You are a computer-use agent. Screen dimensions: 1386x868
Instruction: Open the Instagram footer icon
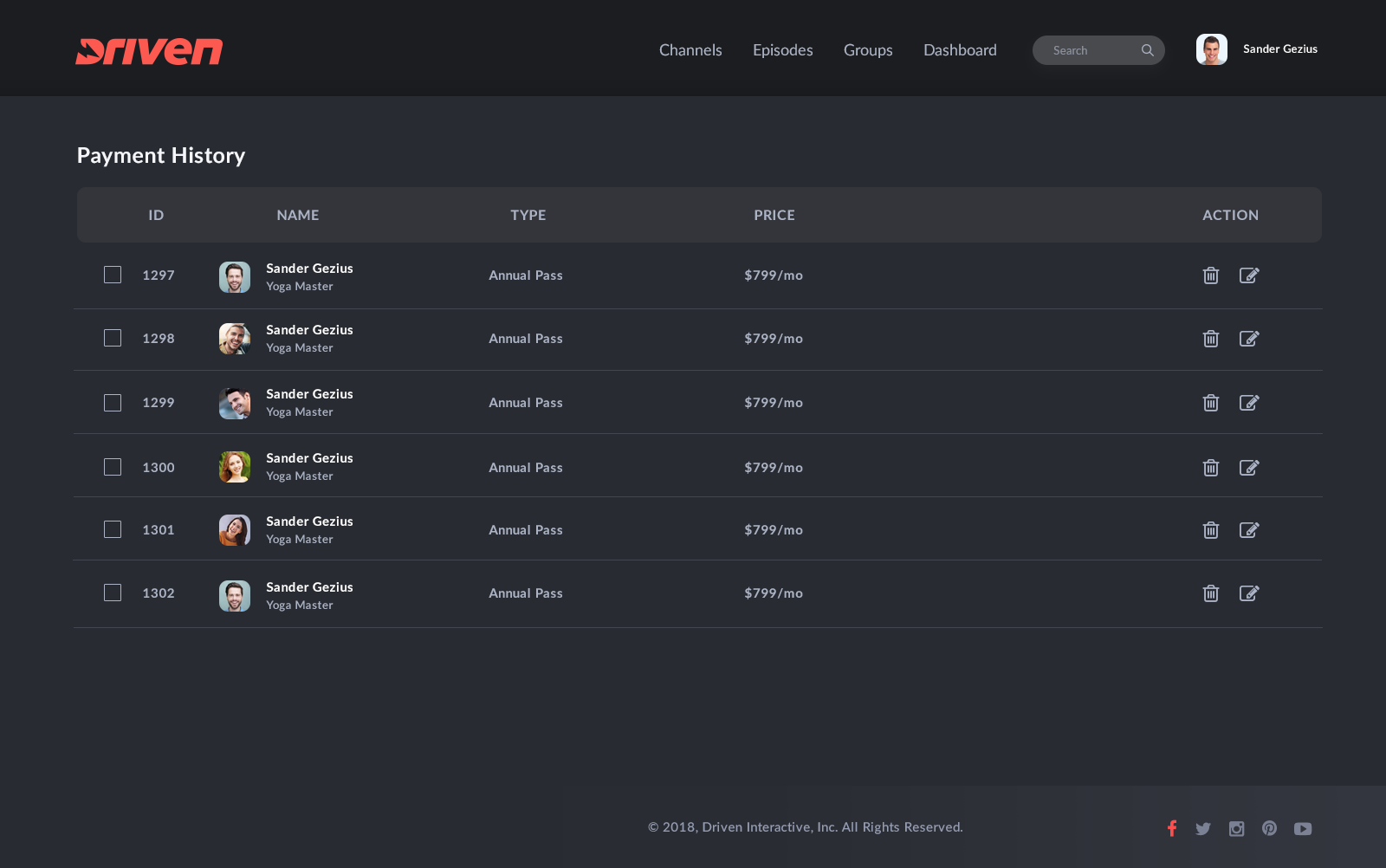(x=1236, y=829)
